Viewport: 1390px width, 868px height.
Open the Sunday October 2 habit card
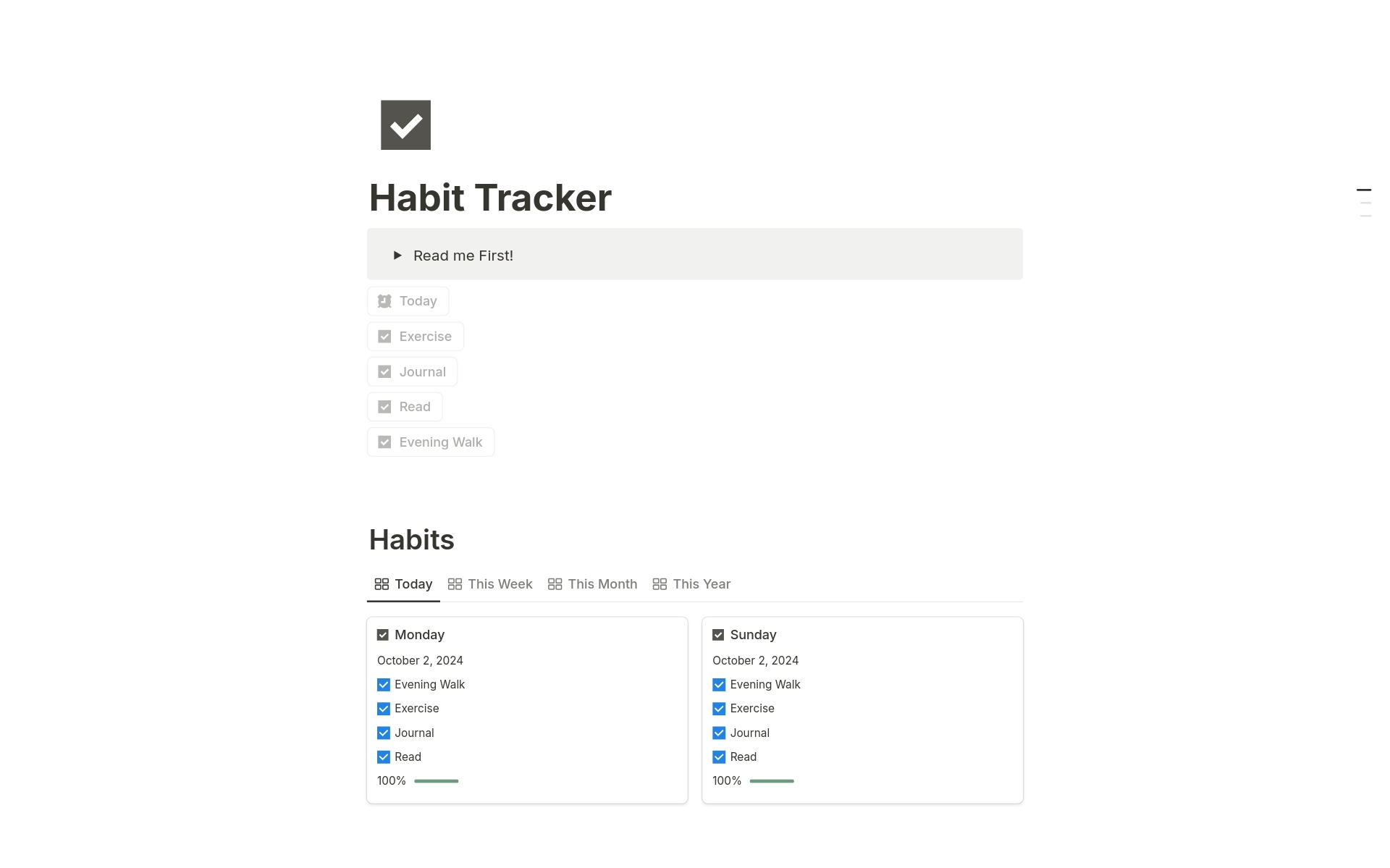point(753,634)
